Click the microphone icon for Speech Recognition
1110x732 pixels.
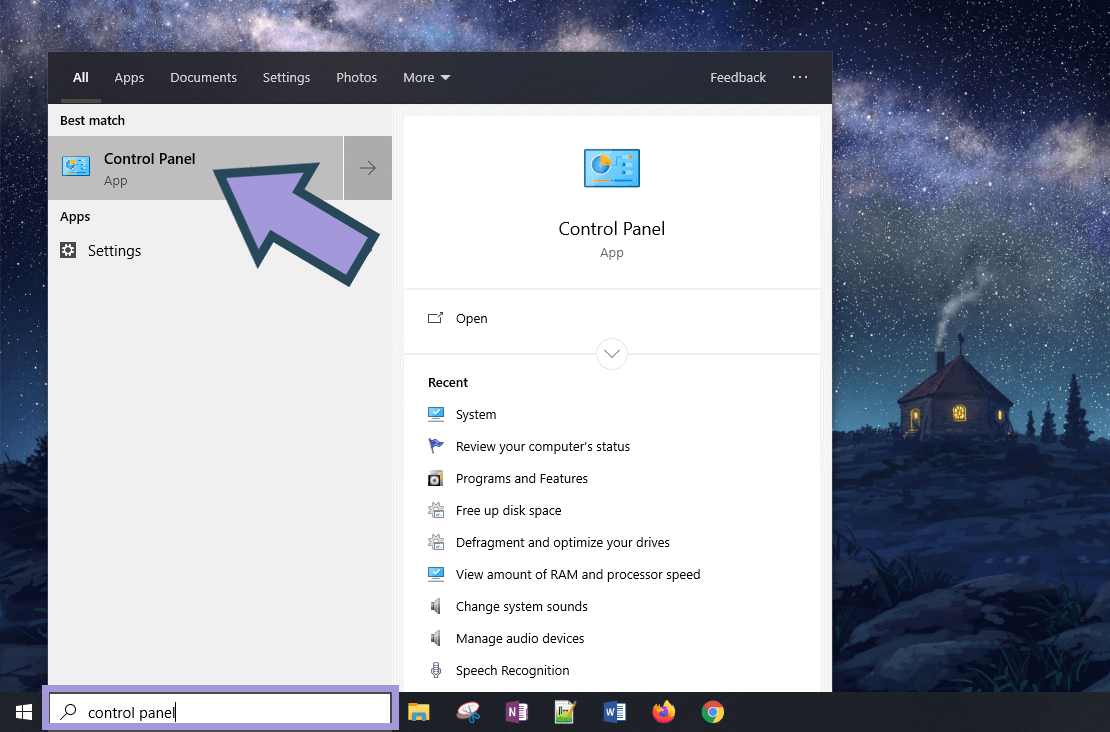click(x=436, y=670)
